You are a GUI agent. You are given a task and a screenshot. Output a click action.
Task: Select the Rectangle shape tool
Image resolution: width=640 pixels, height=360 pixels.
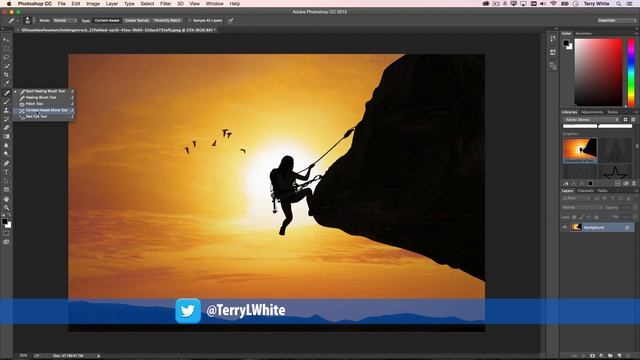tap(6, 189)
